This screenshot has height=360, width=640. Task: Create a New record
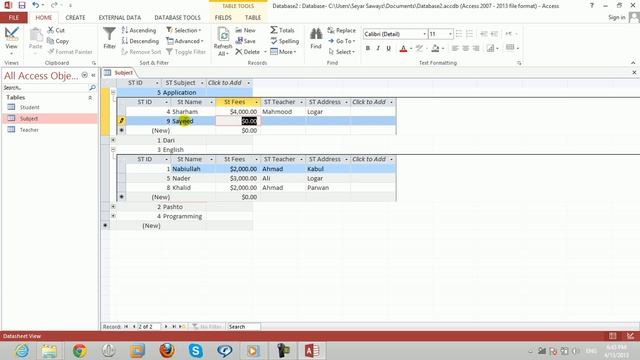point(245,30)
